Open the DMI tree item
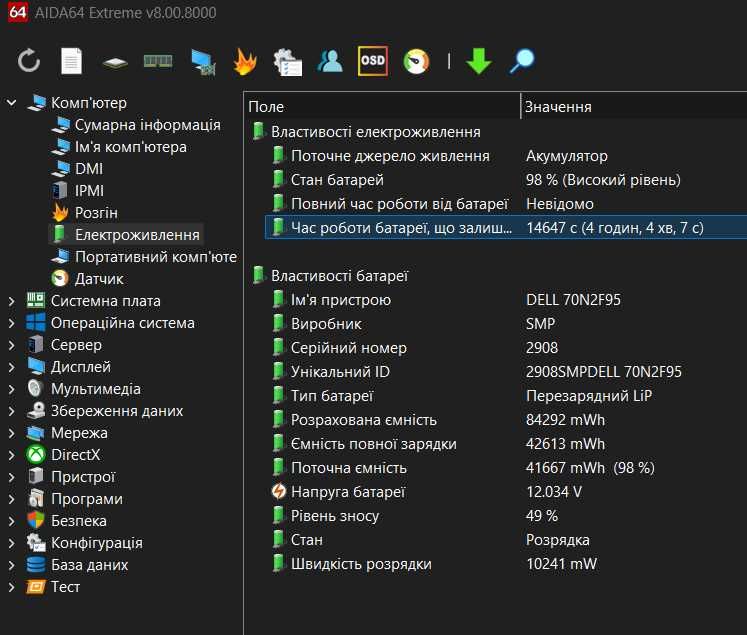747x635 pixels. [x=89, y=169]
